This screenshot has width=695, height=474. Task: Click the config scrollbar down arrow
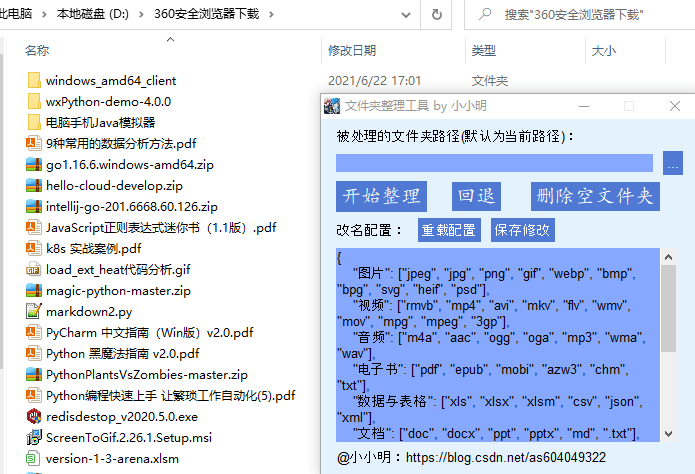coord(668,434)
